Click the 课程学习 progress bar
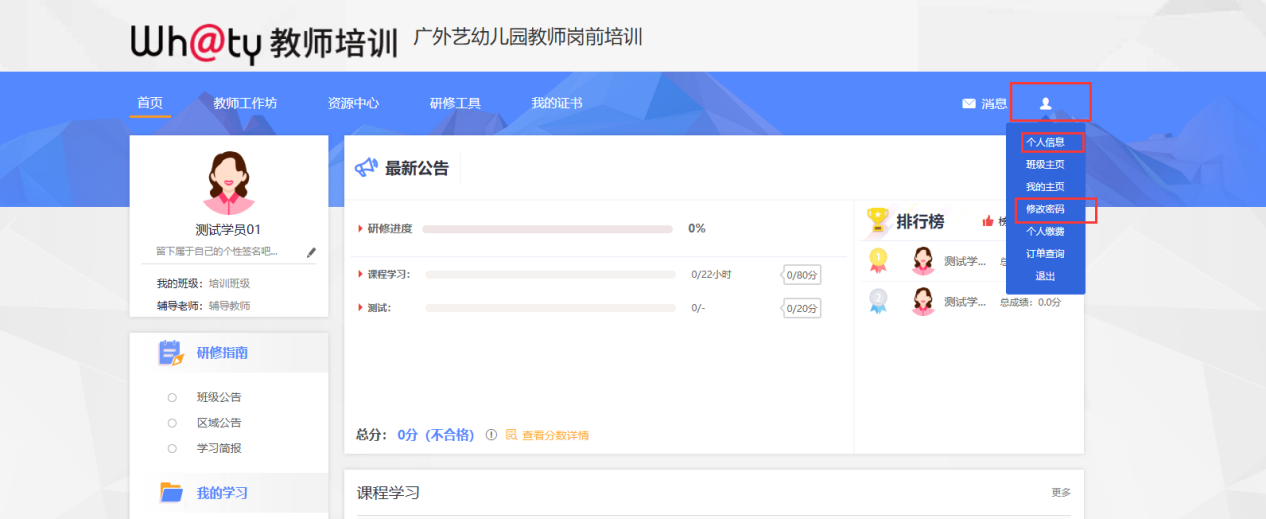Viewport: 1266px width, 519px height. [x=551, y=274]
